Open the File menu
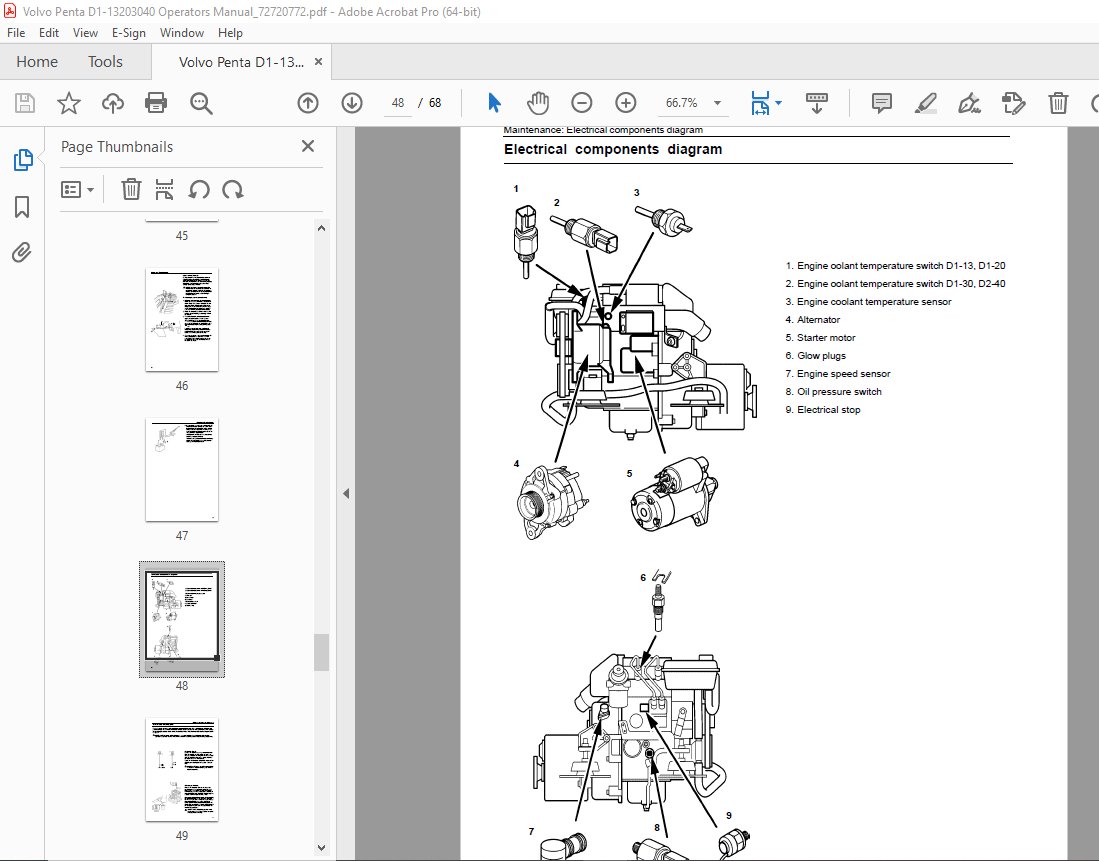1099x861 pixels. [16, 33]
